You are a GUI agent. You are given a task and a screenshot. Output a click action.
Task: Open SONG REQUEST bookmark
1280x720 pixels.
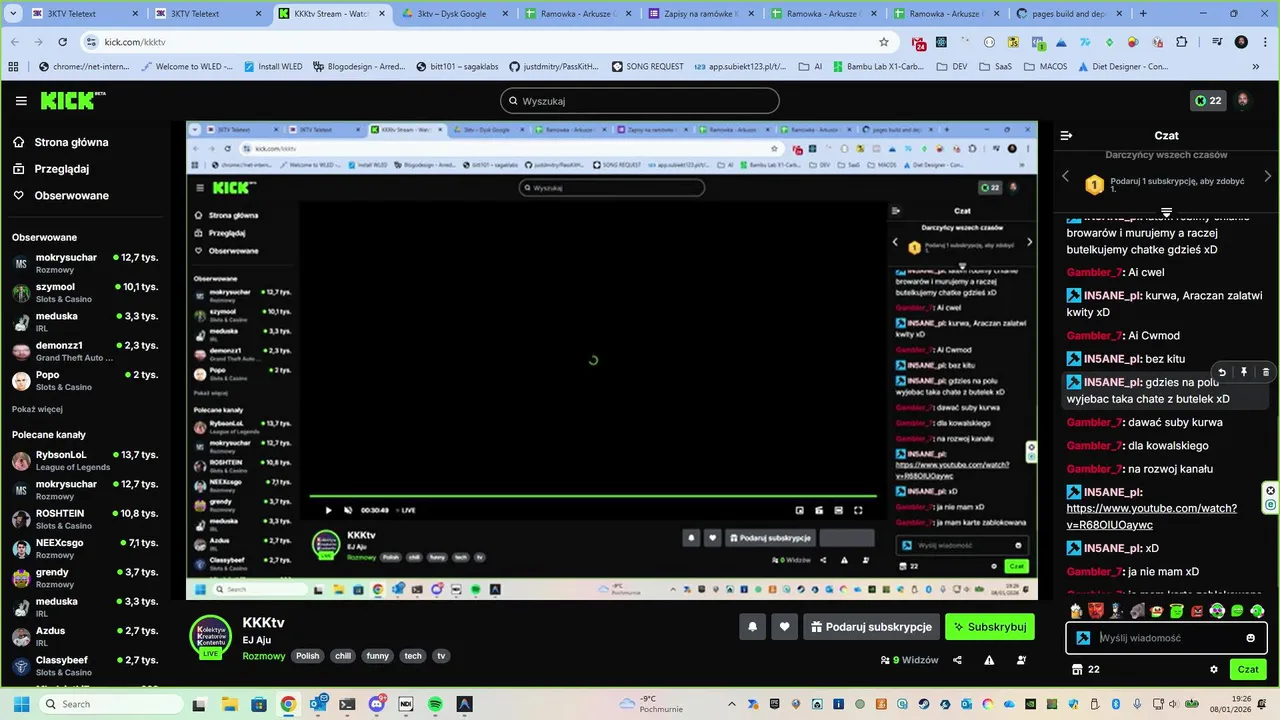coord(647,67)
